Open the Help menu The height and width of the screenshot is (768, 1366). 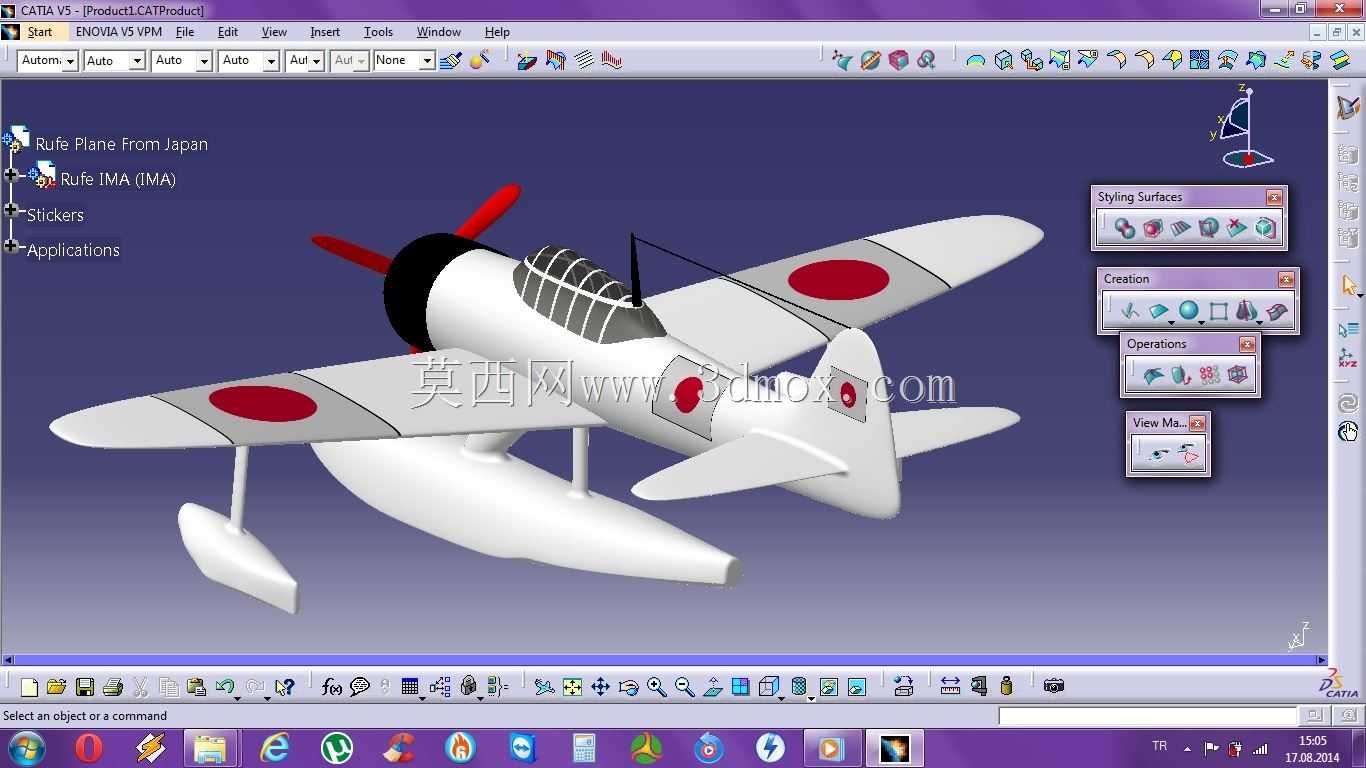click(x=497, y=32)
